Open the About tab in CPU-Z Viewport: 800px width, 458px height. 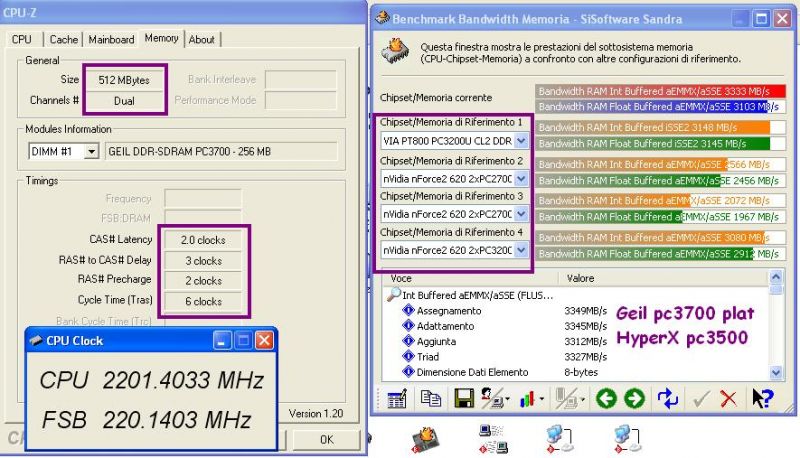pos(202,39)
